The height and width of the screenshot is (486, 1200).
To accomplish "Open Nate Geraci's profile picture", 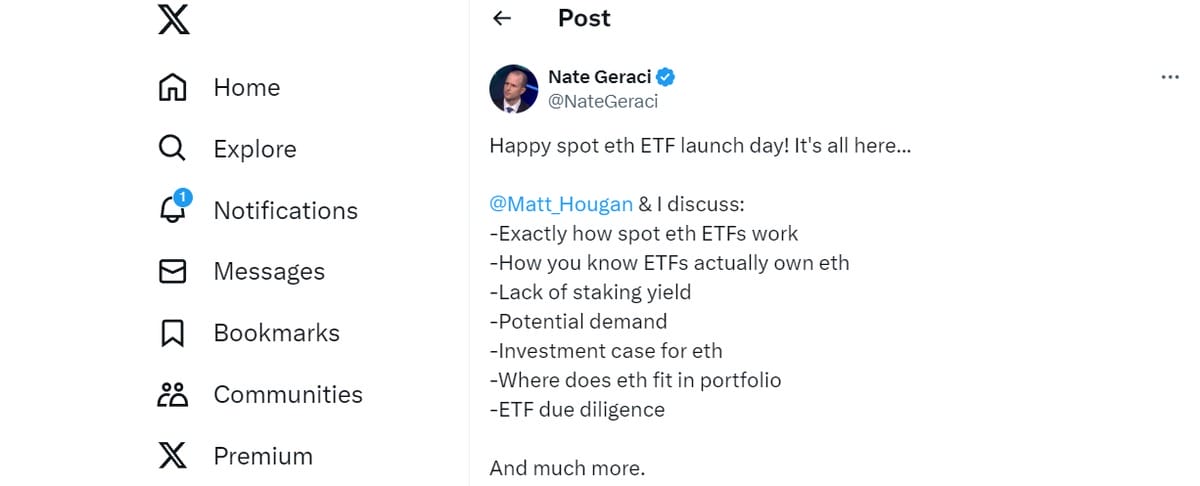I will [514, 89].
